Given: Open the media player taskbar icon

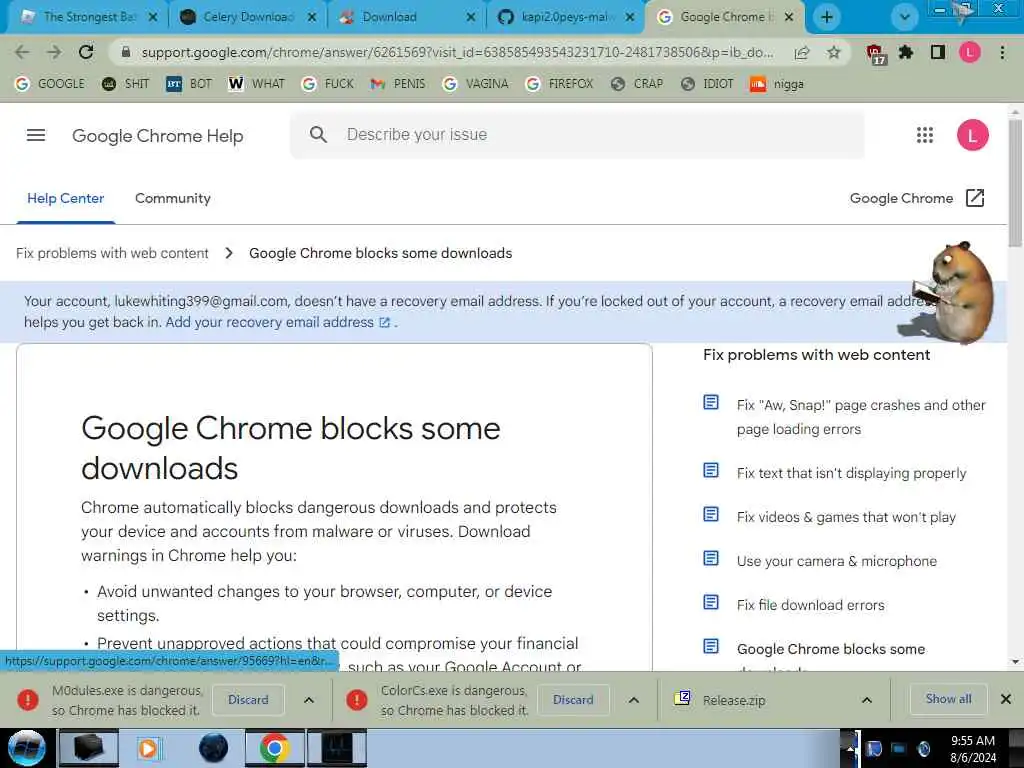Looking at the screenshot, I should point(148,748).
